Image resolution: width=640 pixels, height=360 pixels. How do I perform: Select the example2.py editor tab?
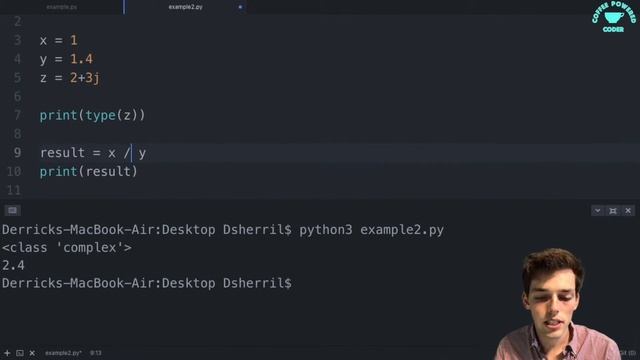click(x=185, y=7)
